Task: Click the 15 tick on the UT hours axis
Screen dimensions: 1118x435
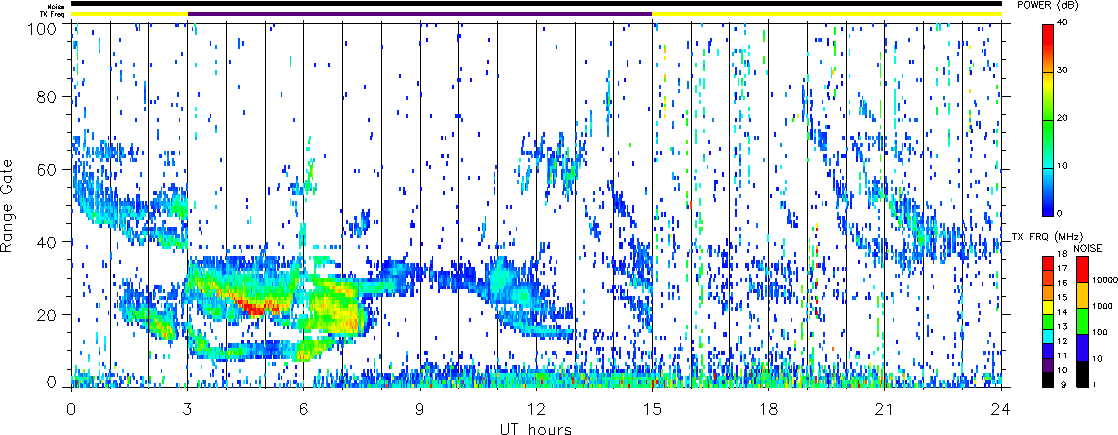Action: pyautogui.click(x=652, y=409)
